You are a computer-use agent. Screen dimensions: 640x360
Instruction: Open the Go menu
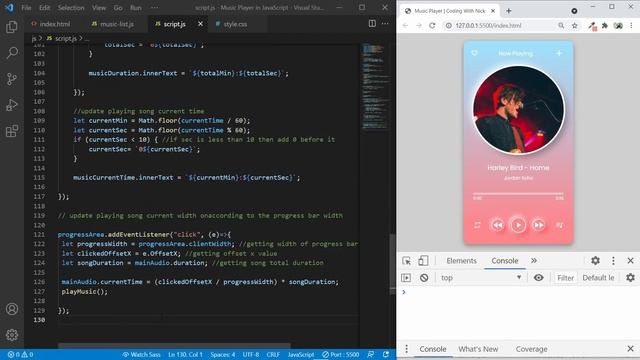pos(118,8)
